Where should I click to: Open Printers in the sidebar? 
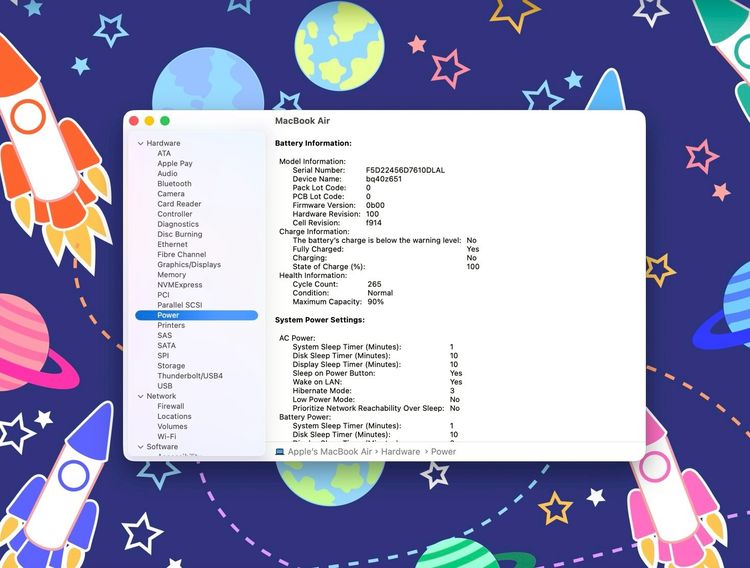click(x=171, y=325)
